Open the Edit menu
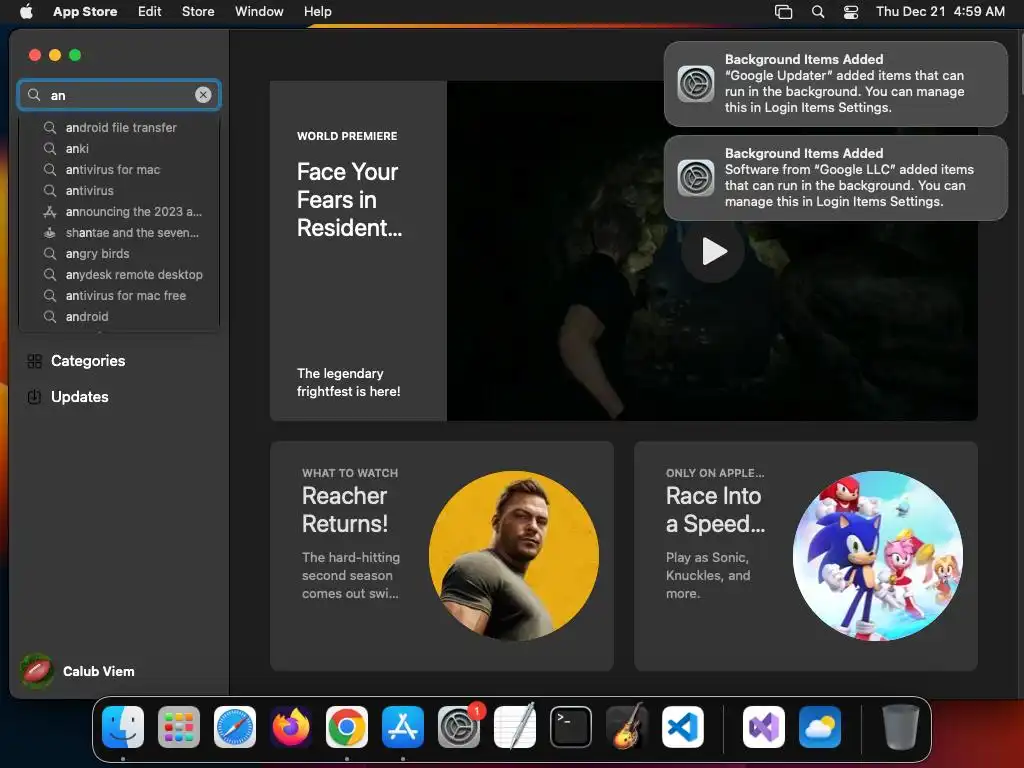1024x768 pixels. pos(150,11)
